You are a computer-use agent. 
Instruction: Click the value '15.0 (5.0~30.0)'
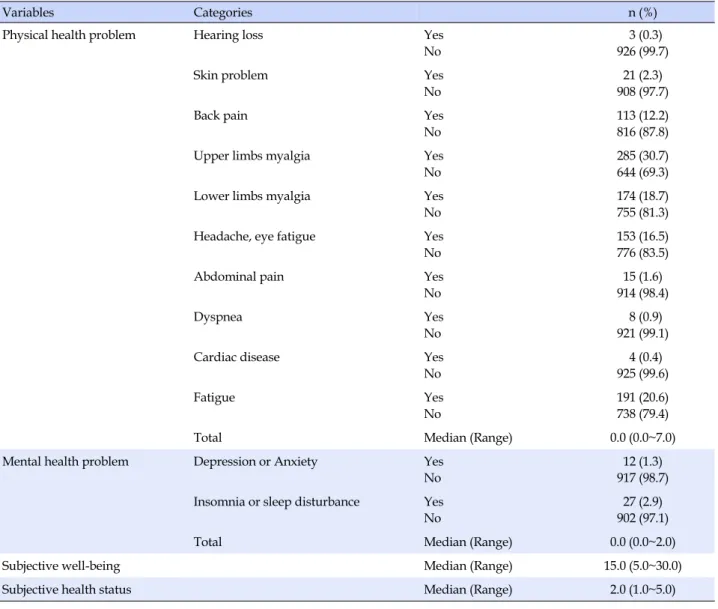click(642, 566)
